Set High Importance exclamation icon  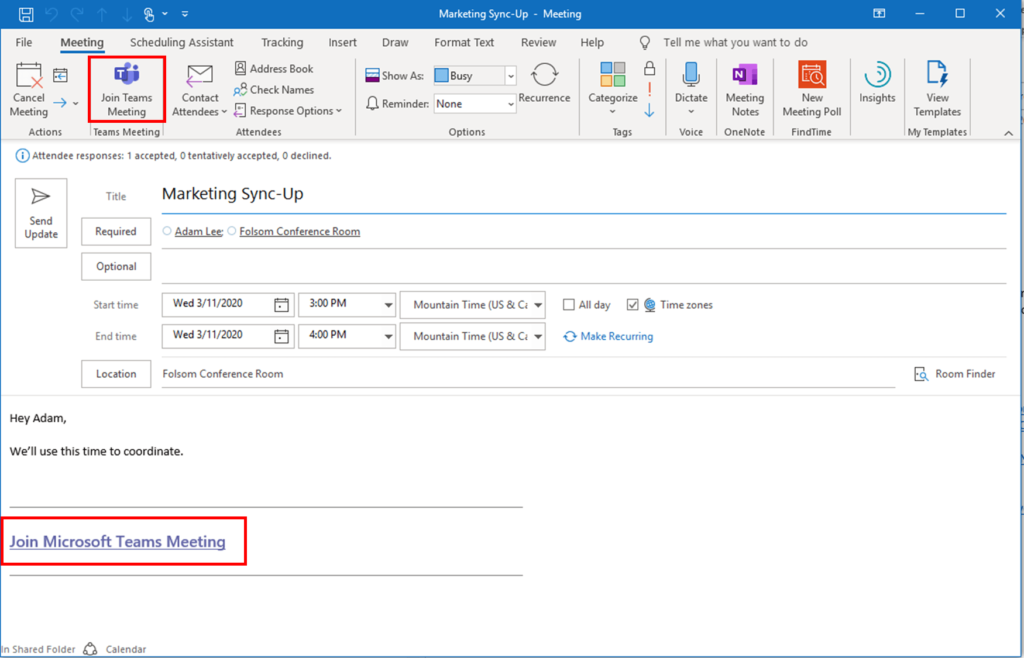tap(649, 89)
